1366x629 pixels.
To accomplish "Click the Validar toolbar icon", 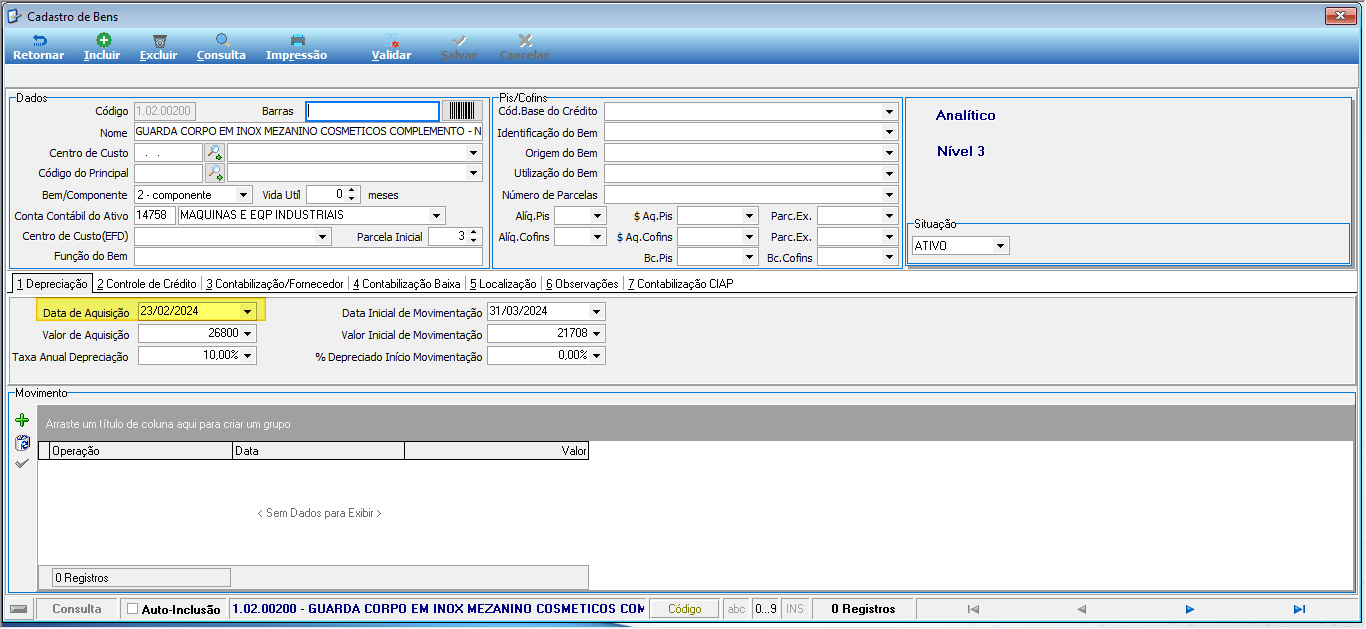I will (392, 41).
